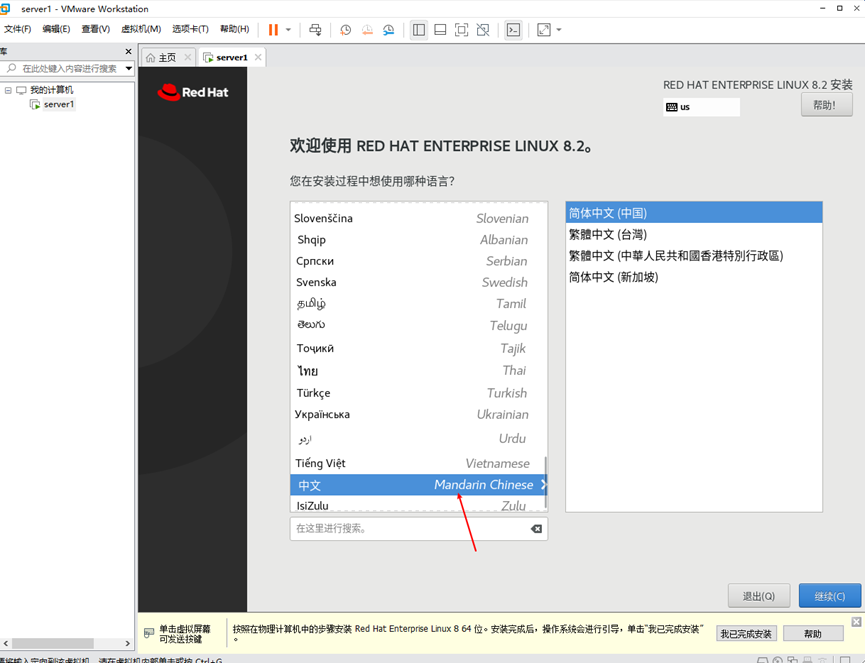Screen dimensions: 865x663
Task: Enter full screen mode icon
Action: (x=461, y=30)
